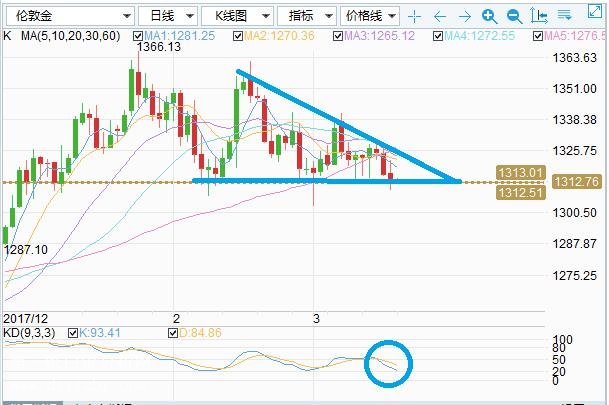Open the 日线 timeframe dropdown
609x405 pixels.
tap(162, 16)
